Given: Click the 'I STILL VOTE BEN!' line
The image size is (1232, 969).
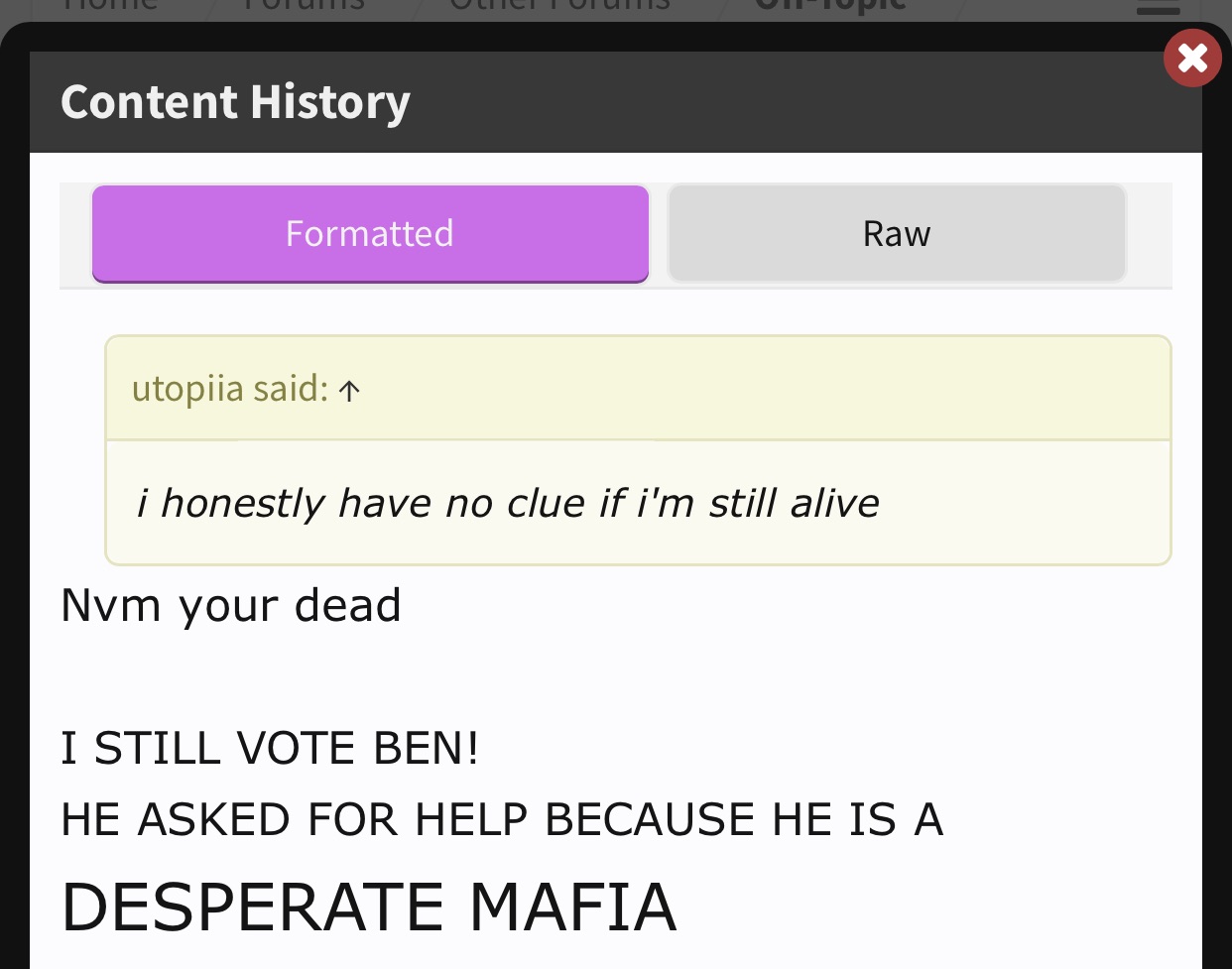Looking at the screenshot, I should click(x=270, y=748).
